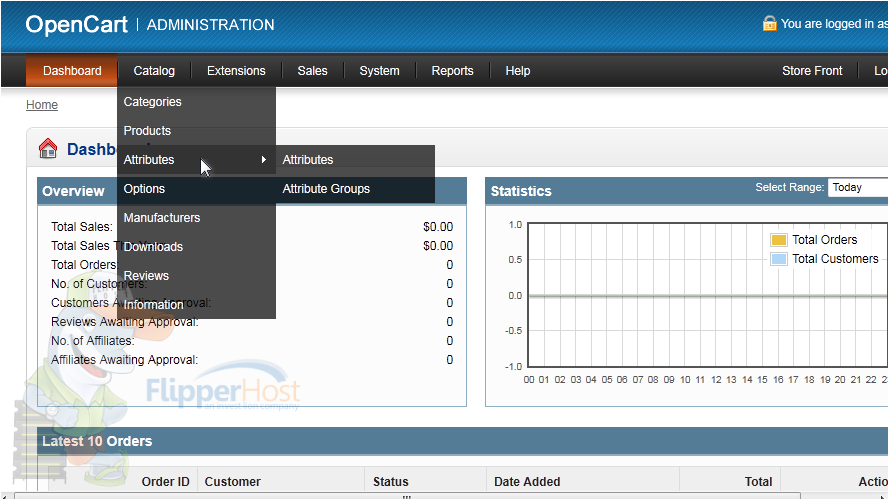Expand the Attributes submenu arrow
The image size is (889, 500).
click(x=264, y=160)
